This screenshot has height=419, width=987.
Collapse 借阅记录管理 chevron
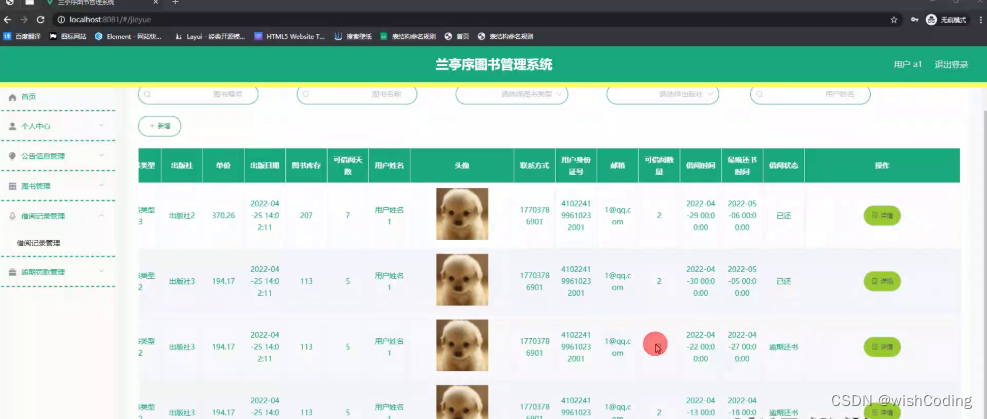click(101, 215)
